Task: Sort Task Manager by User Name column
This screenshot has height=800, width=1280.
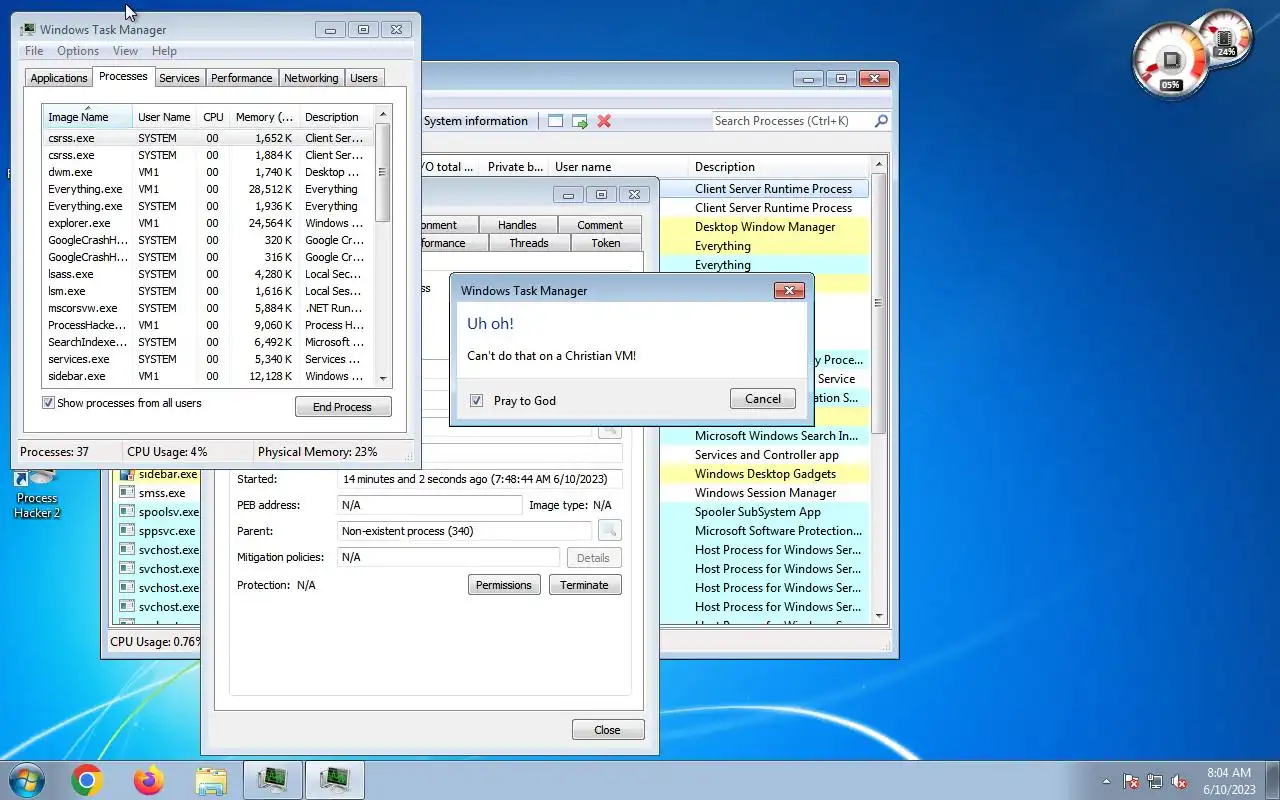Action: point(164,117)
